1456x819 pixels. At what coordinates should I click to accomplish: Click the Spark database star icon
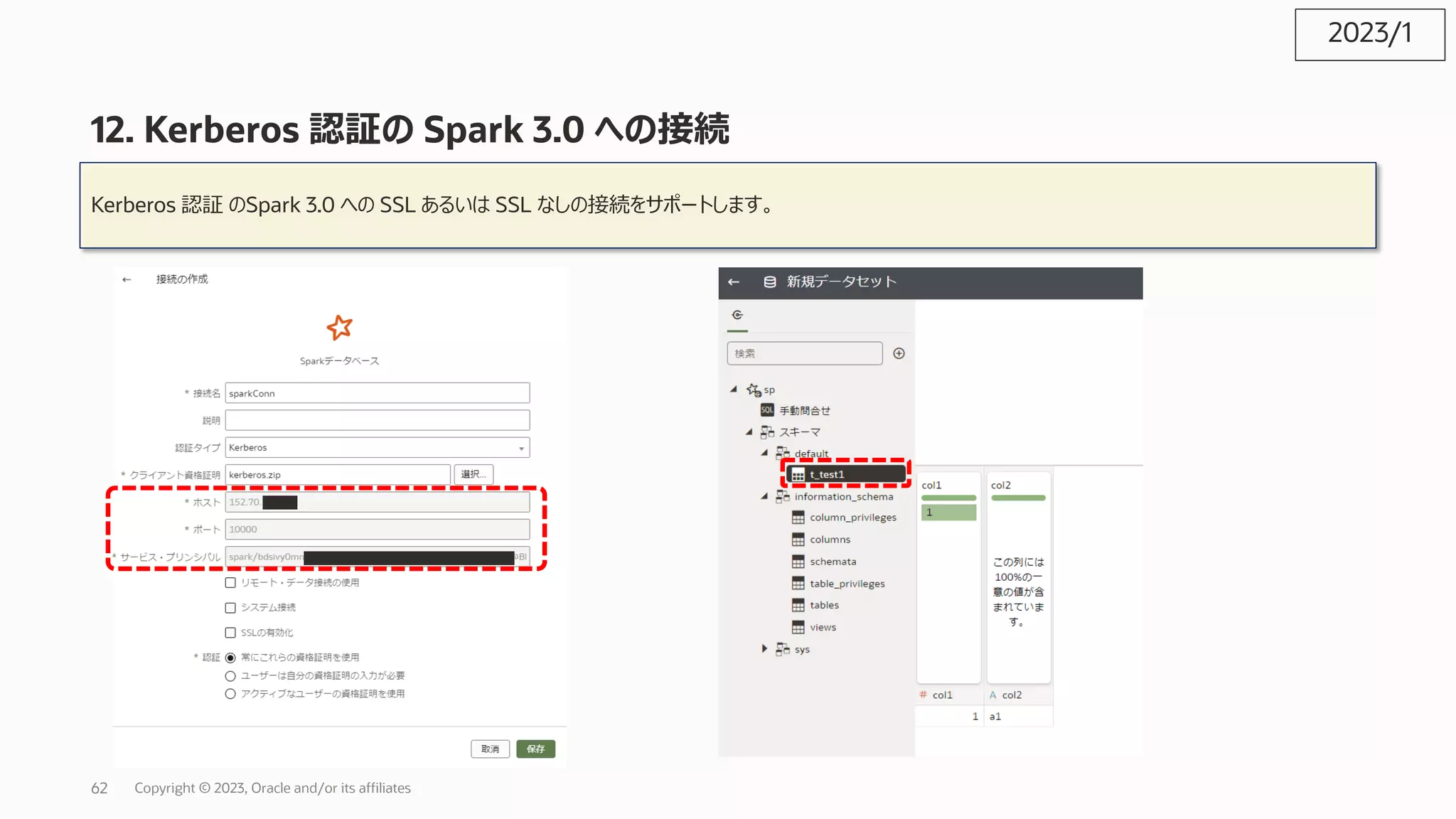339,328
